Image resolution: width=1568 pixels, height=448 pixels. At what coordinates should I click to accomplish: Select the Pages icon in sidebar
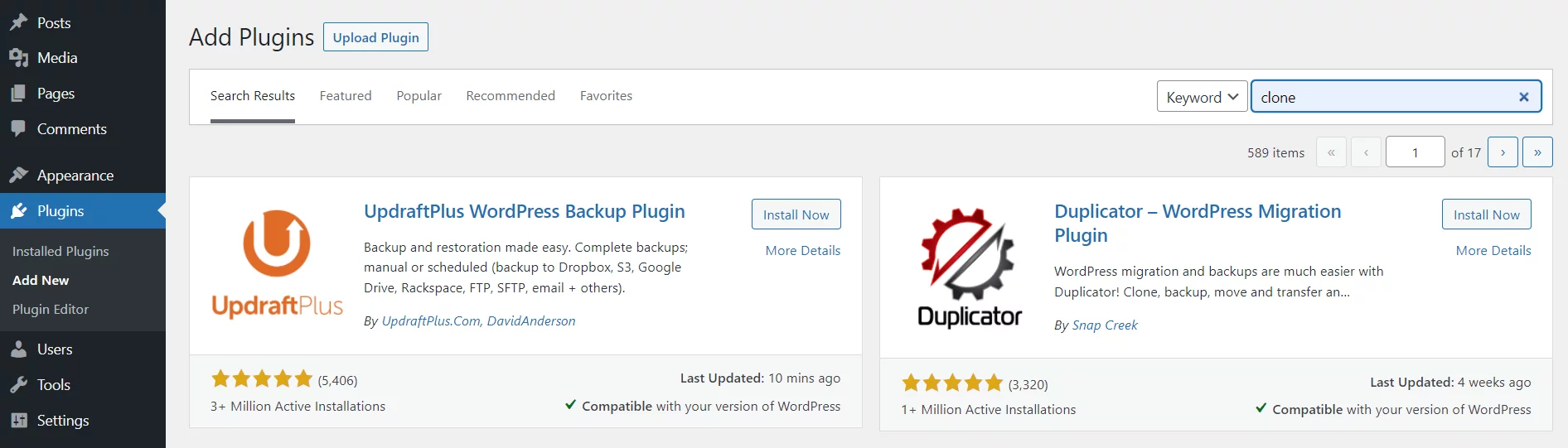tap(18, 94)
